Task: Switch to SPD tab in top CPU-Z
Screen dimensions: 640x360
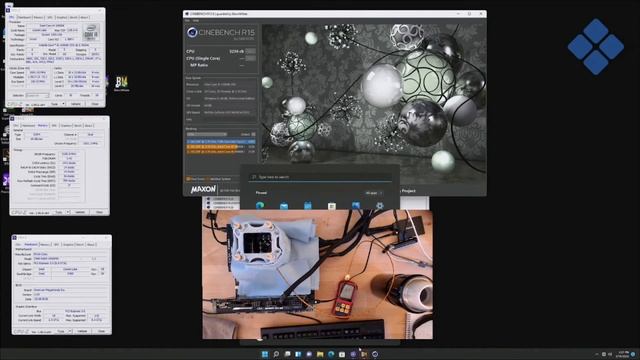Action: (50, 18)
